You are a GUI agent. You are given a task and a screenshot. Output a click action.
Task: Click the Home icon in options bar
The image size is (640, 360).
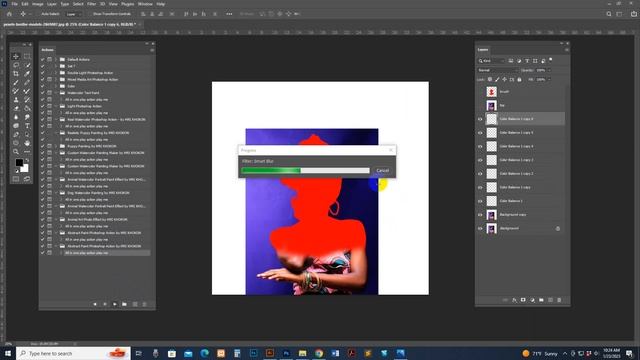[x=9, y=14]
